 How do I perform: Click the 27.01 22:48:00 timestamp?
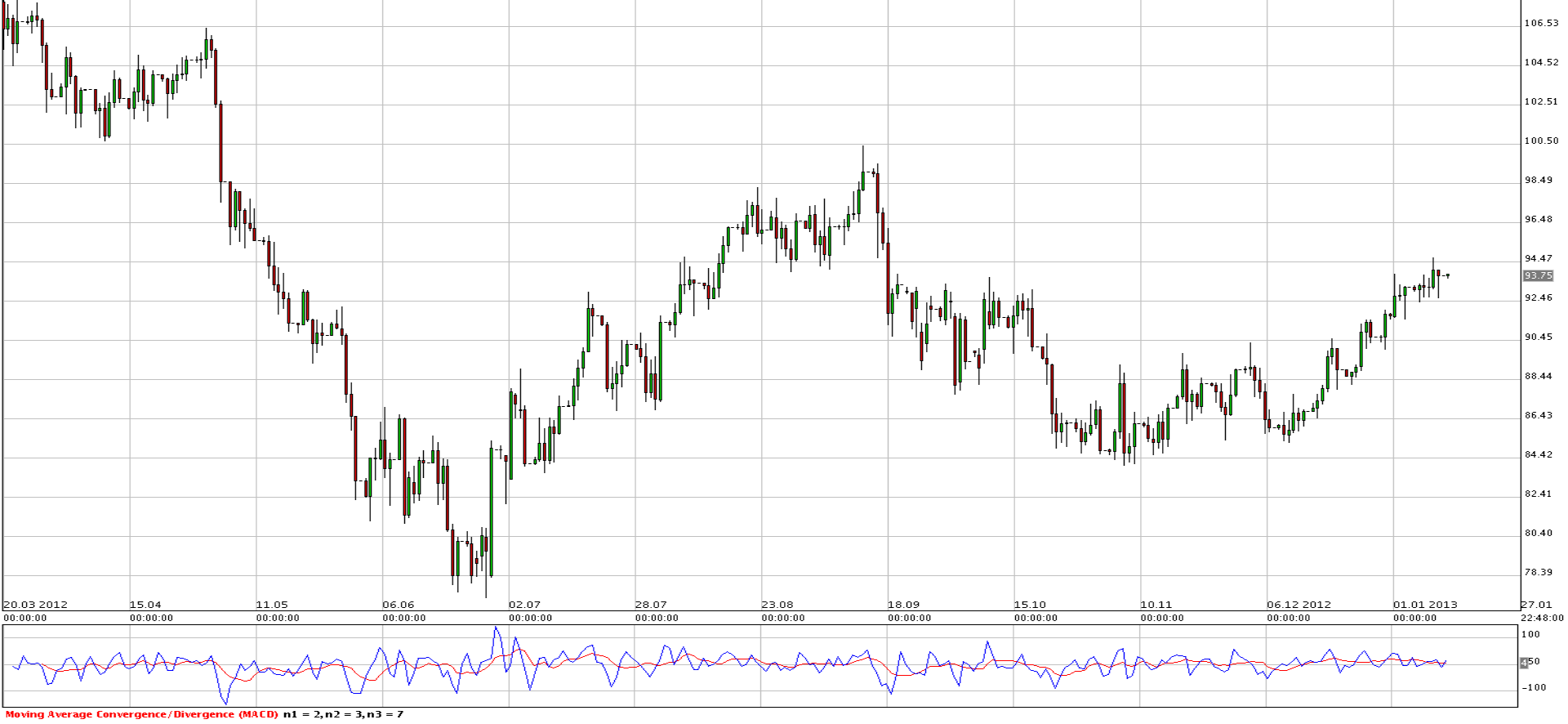(1542, 612)
